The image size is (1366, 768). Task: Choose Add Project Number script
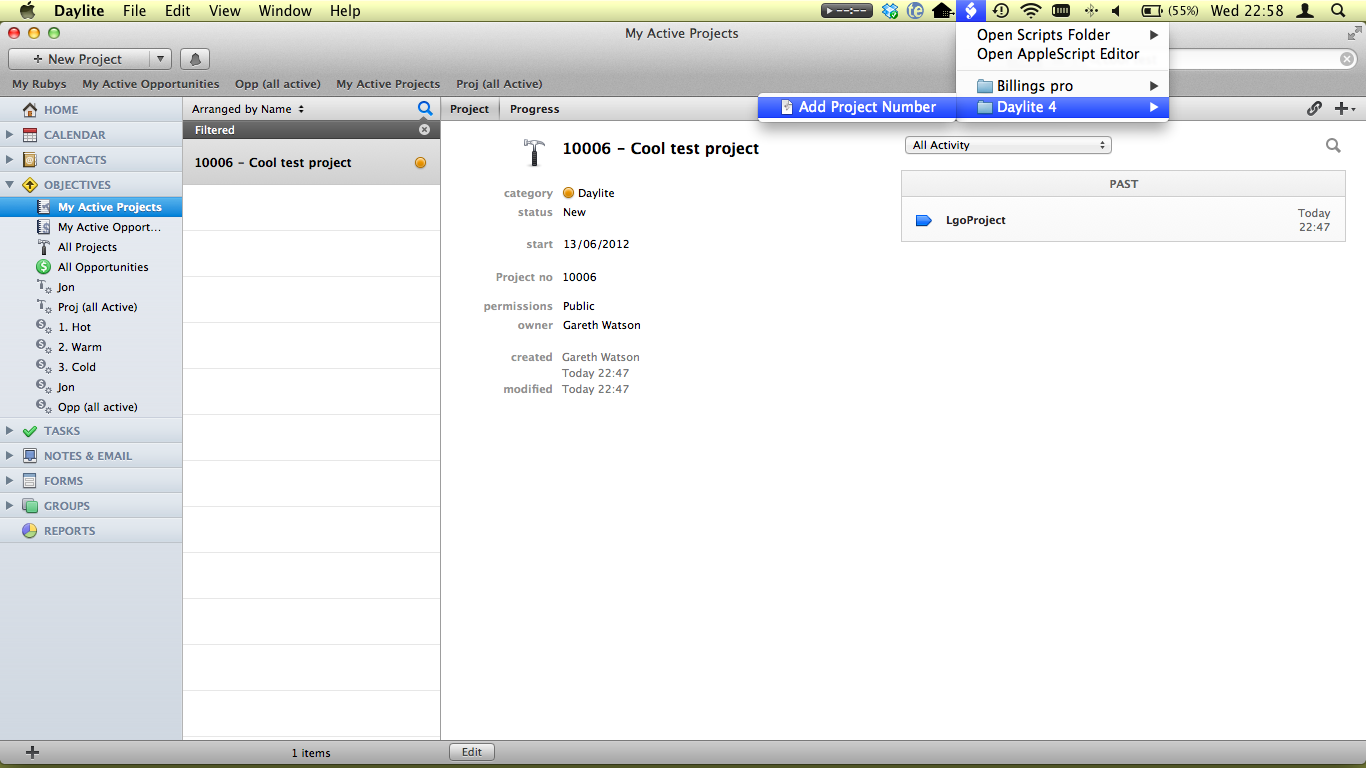tap(857, 107)
